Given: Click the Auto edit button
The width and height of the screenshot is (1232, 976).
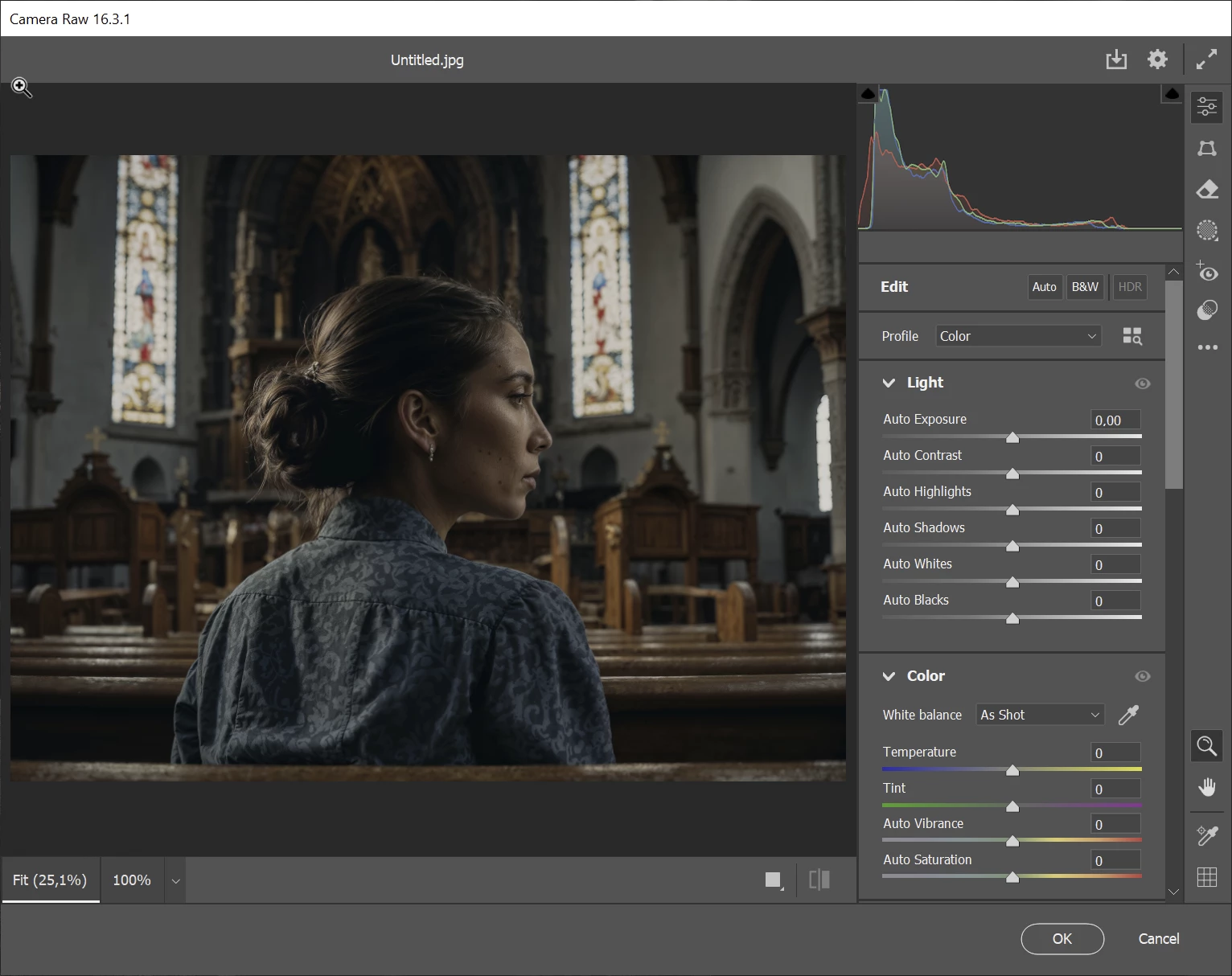Looking at the screenshot, I should [1044, 287].
